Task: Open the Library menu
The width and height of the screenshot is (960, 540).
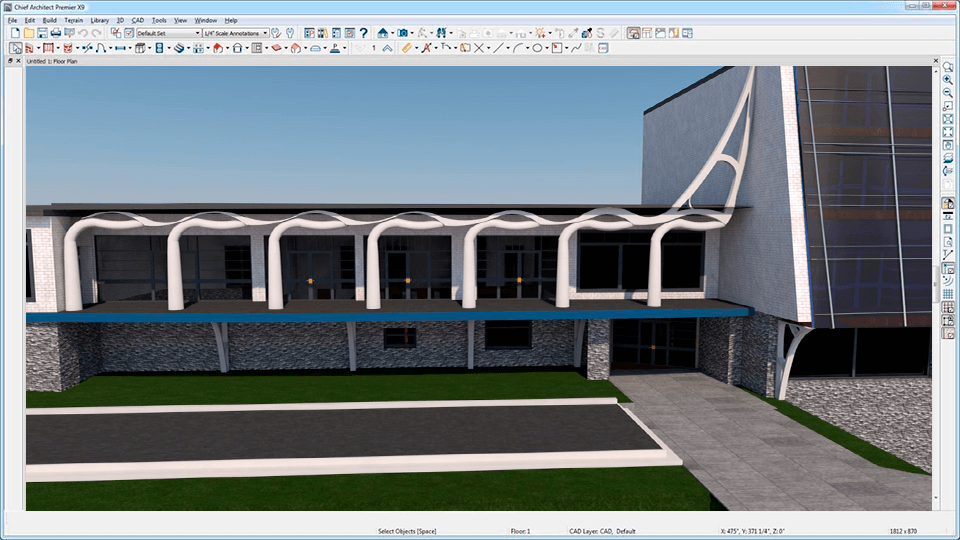Action: pyautogui.click(x=100, y=20)
